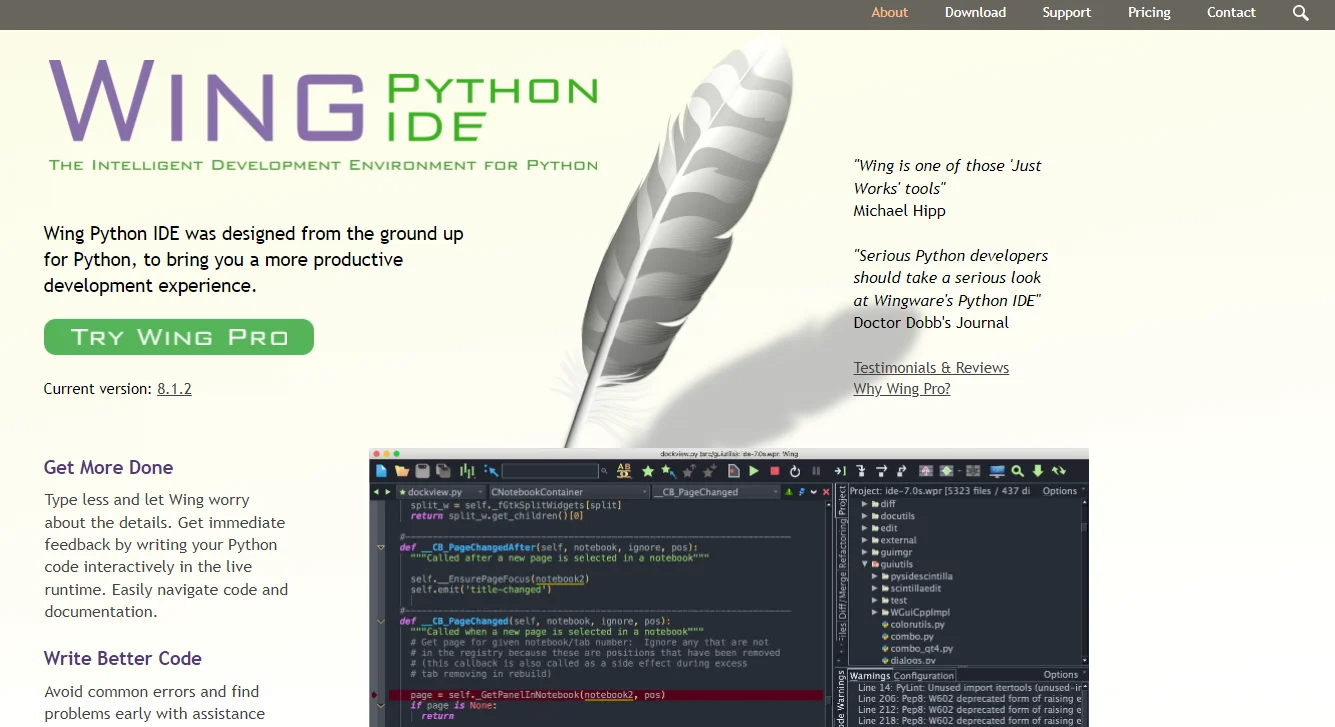This screenshot has width=1335, height=727.
Task: Click the green double-arrow icon at toolbar end
Action: [1059, 470]
